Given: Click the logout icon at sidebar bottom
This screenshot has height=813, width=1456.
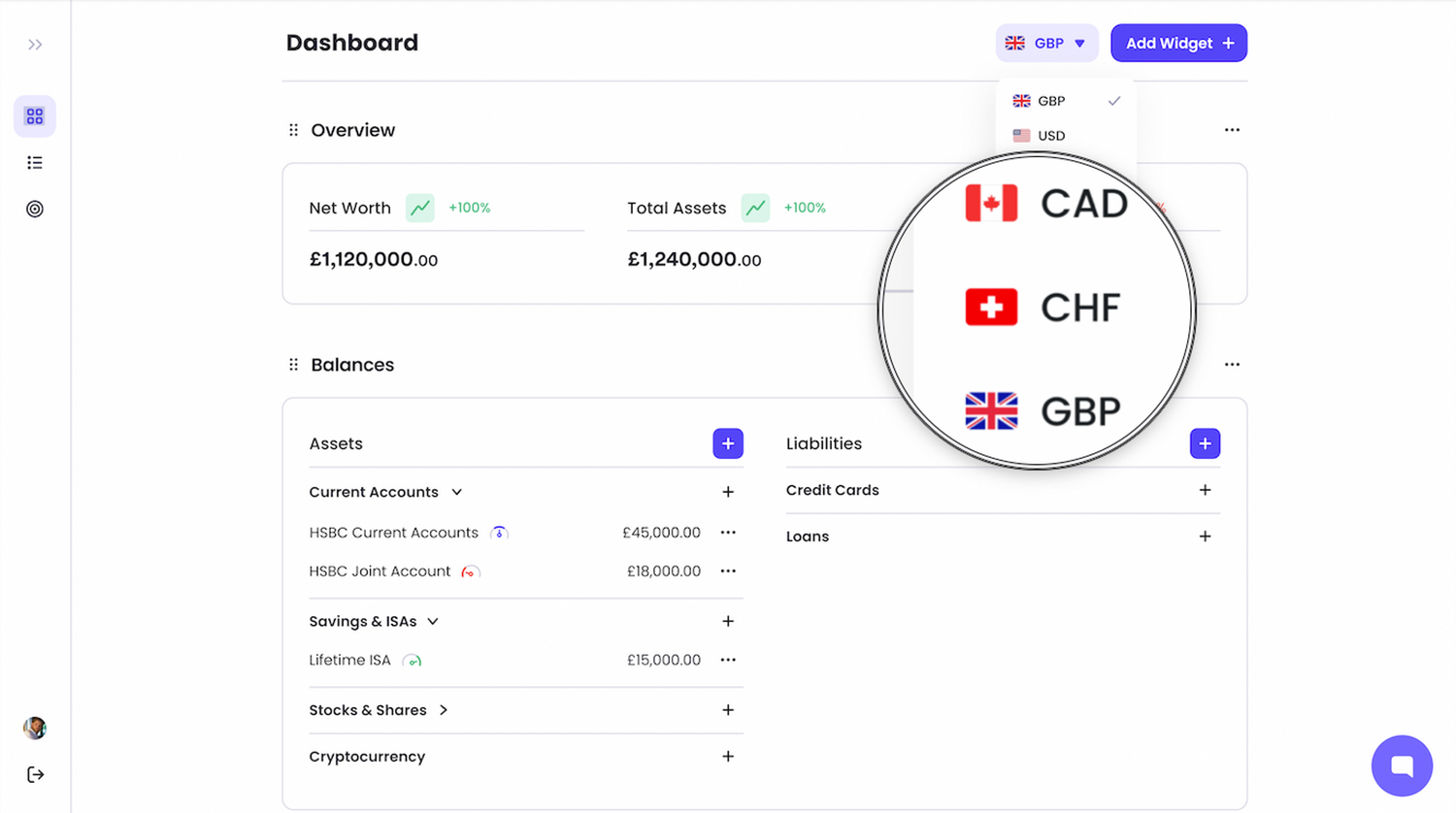Looking at the screenshot, I should click(35, 774).
